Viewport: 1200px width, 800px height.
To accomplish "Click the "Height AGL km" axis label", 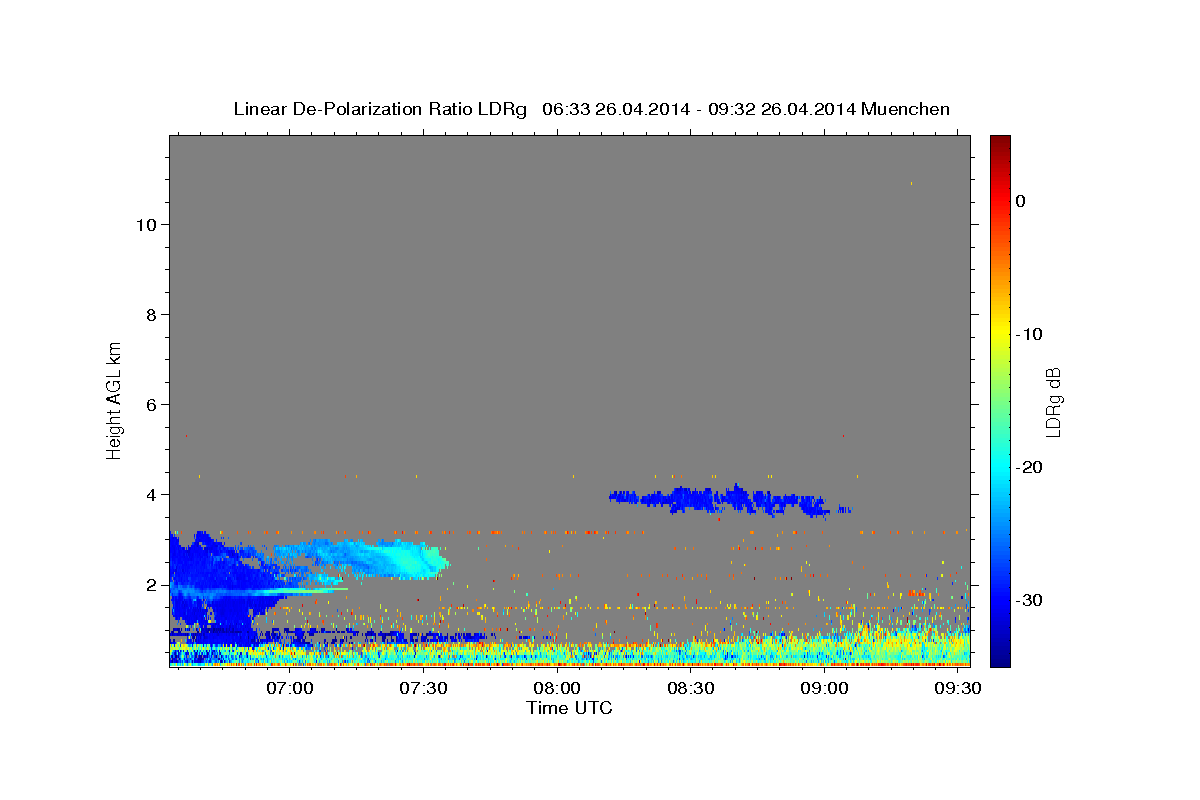I will click(114, 400).
